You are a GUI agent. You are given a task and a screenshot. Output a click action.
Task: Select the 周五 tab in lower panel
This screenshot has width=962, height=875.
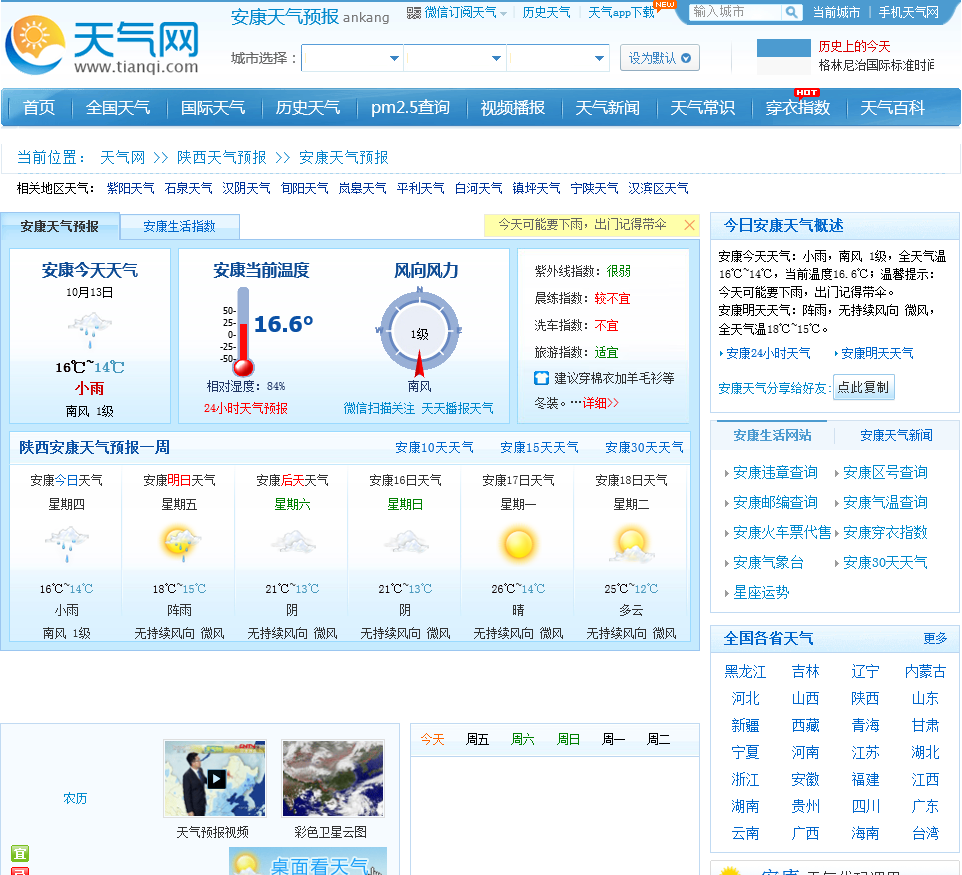[x=477, y=739]
